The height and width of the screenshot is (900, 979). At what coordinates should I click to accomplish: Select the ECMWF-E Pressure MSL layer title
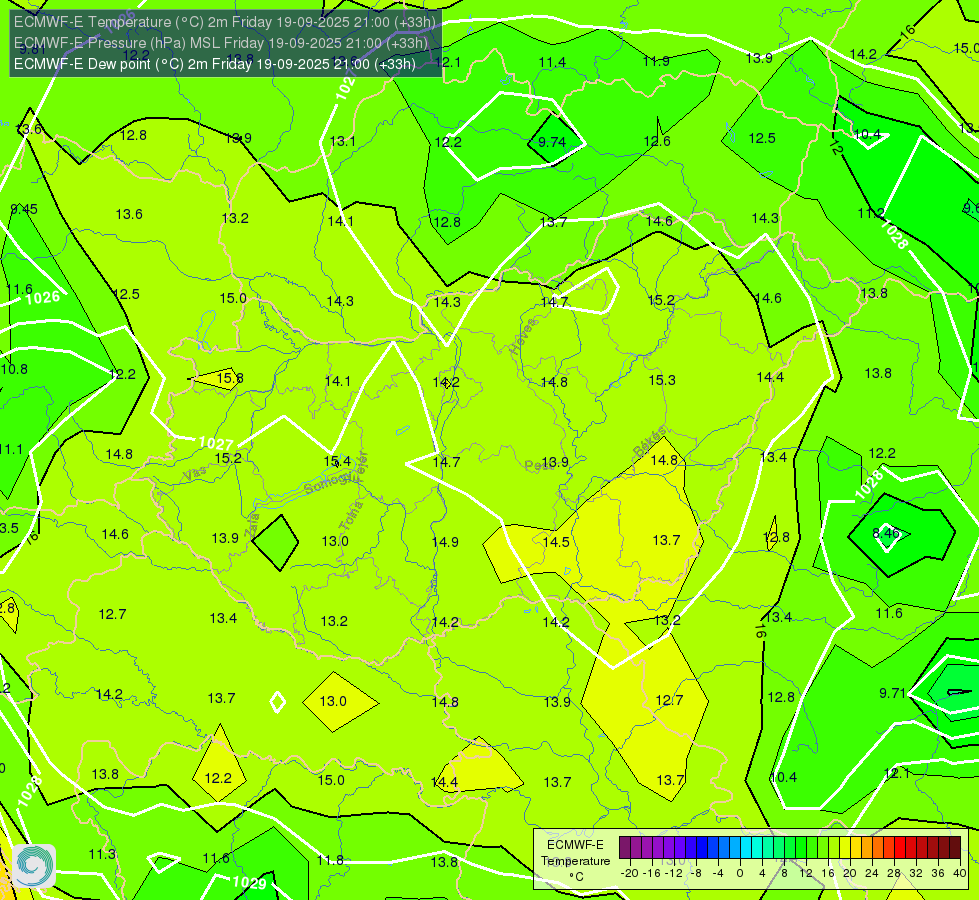(221, 43)
